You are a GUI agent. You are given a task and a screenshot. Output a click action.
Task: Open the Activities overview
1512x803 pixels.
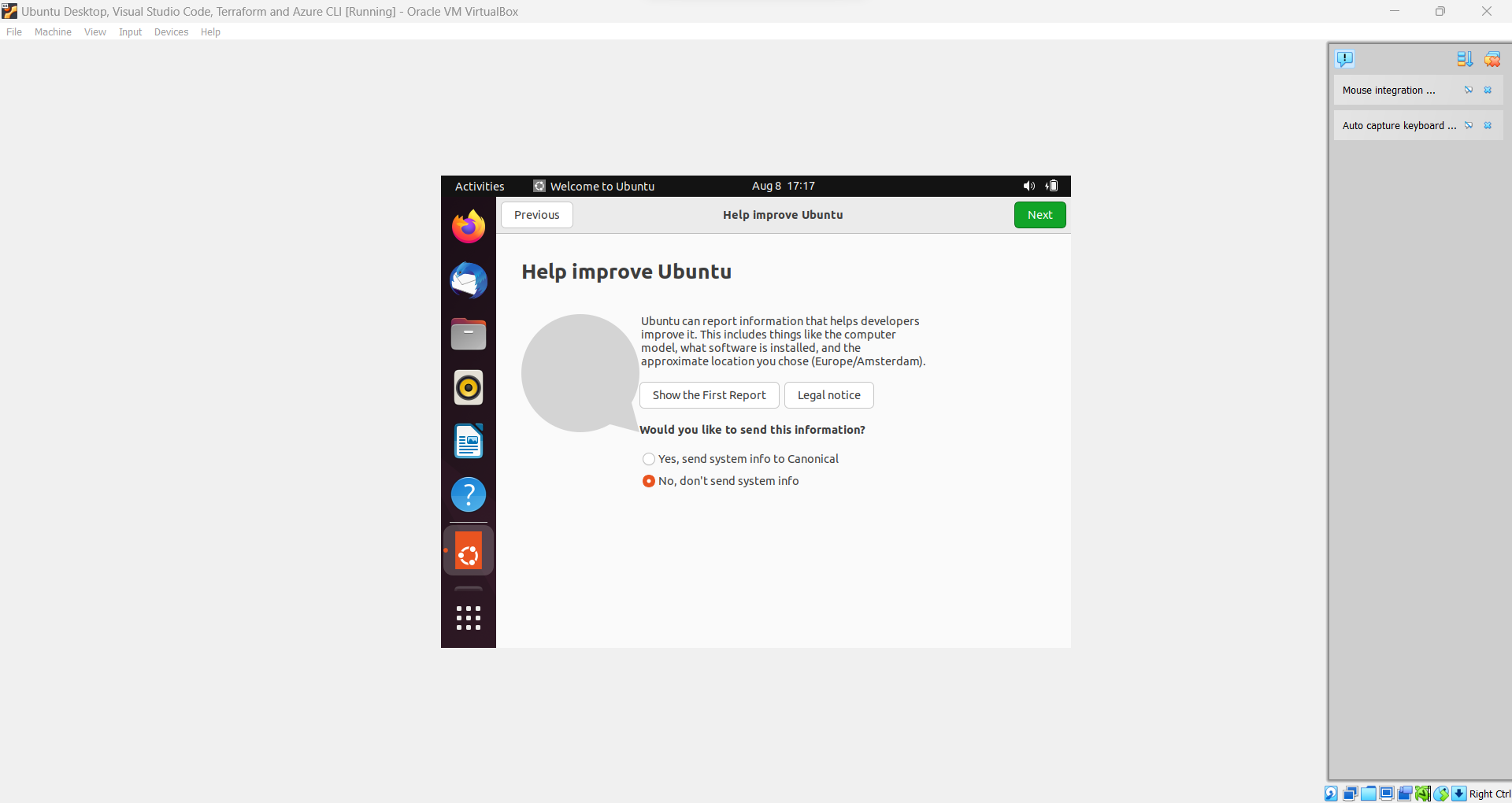(x=479, y=186)
